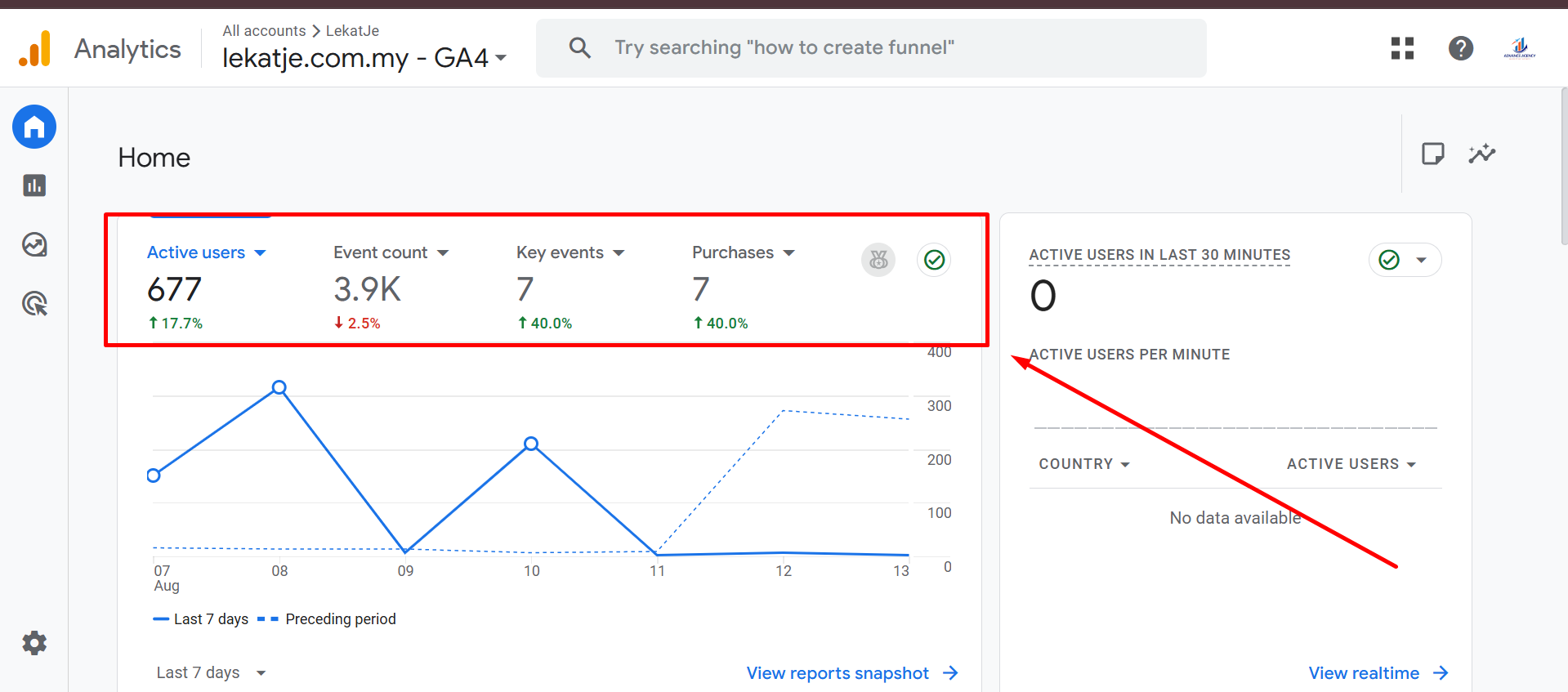This screenshot has width=1568, height=692.
Task: Click the customize card note icon
Action: click(x=1432, y=154)
